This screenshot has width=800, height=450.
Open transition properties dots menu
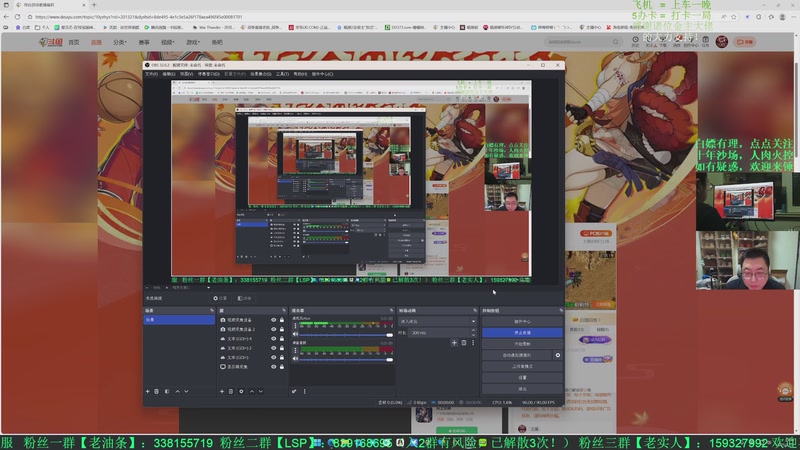(x=473, y=343)
